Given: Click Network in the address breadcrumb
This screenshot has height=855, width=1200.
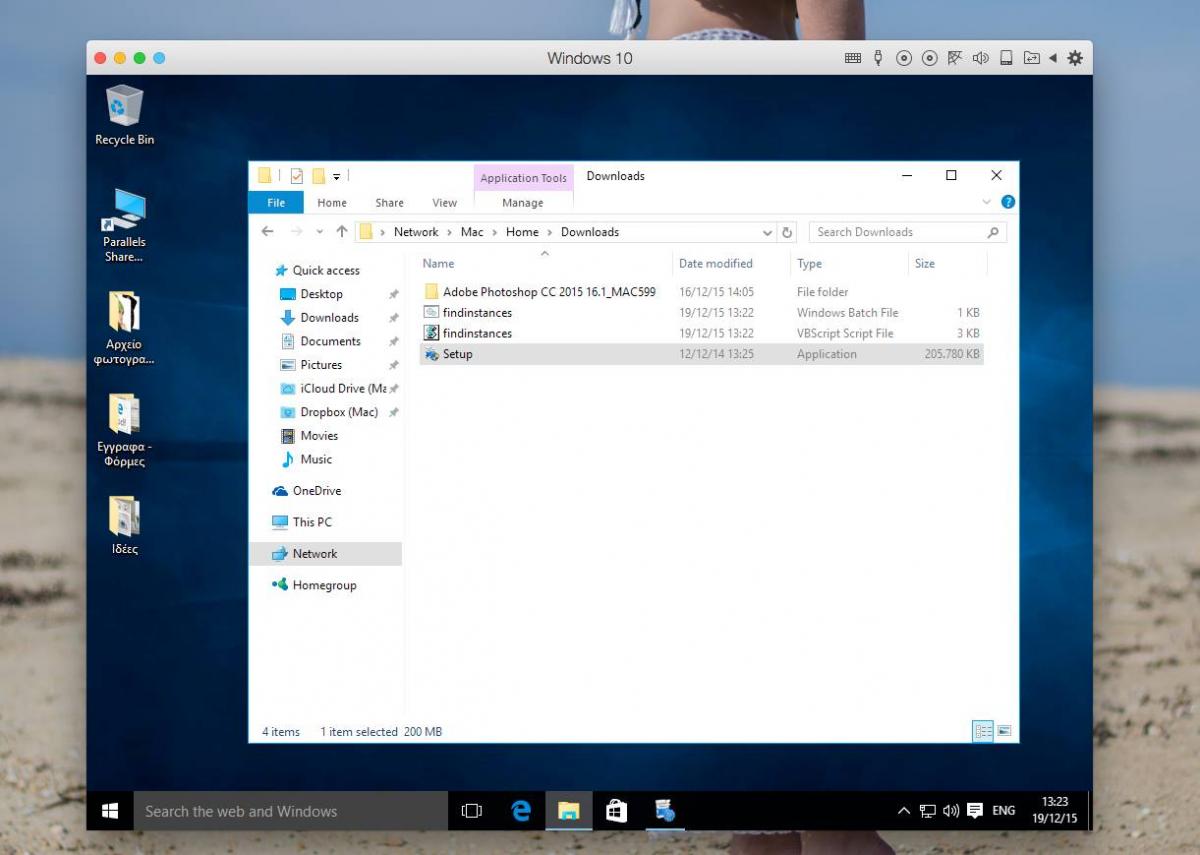Looking at the screenshot, I should tap(416, 232).
